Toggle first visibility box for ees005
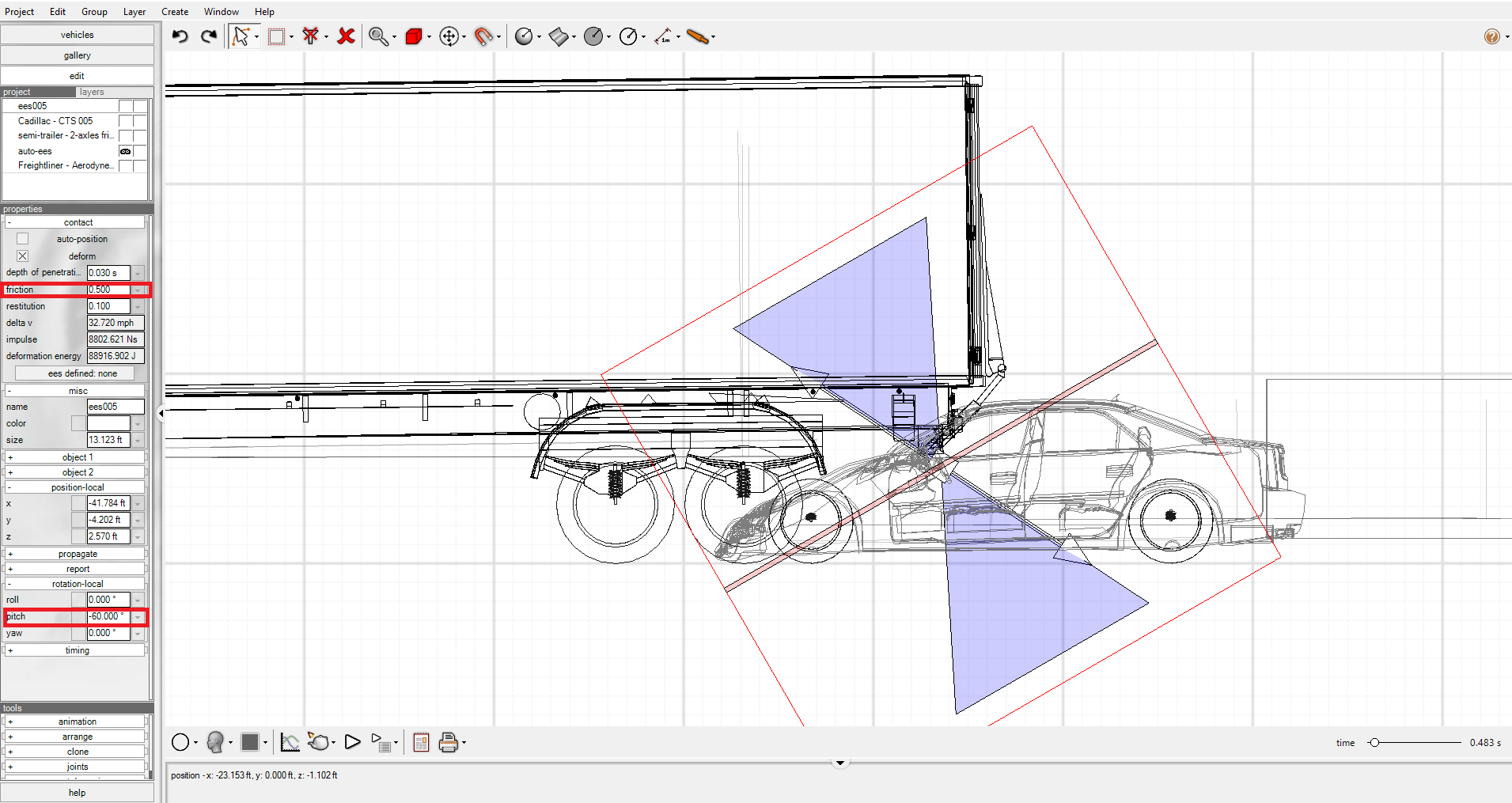 coord(125,106)
